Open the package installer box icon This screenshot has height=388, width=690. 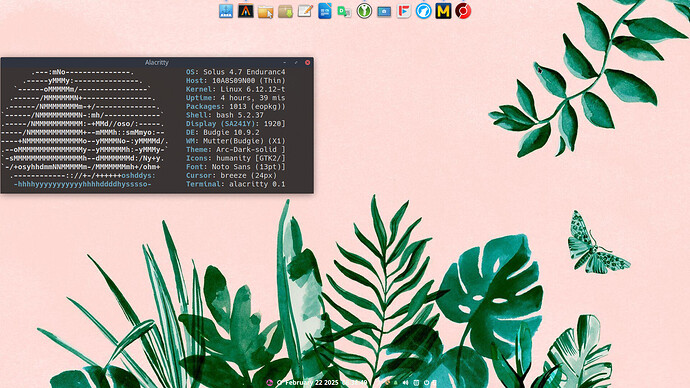tap(285, 11)
